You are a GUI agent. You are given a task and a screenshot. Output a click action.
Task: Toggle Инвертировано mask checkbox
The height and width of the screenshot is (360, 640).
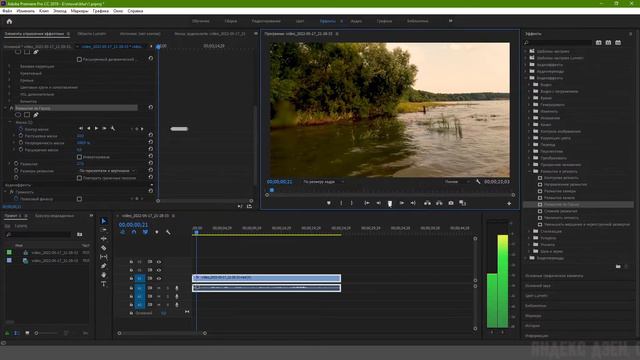tap(79, 157)
